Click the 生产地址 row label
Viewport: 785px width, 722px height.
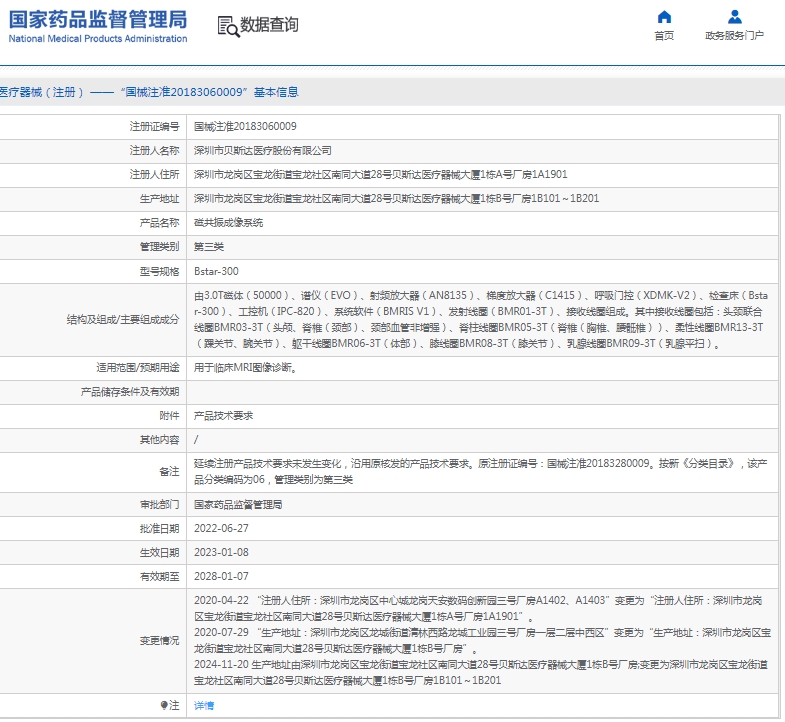[159, 199]
